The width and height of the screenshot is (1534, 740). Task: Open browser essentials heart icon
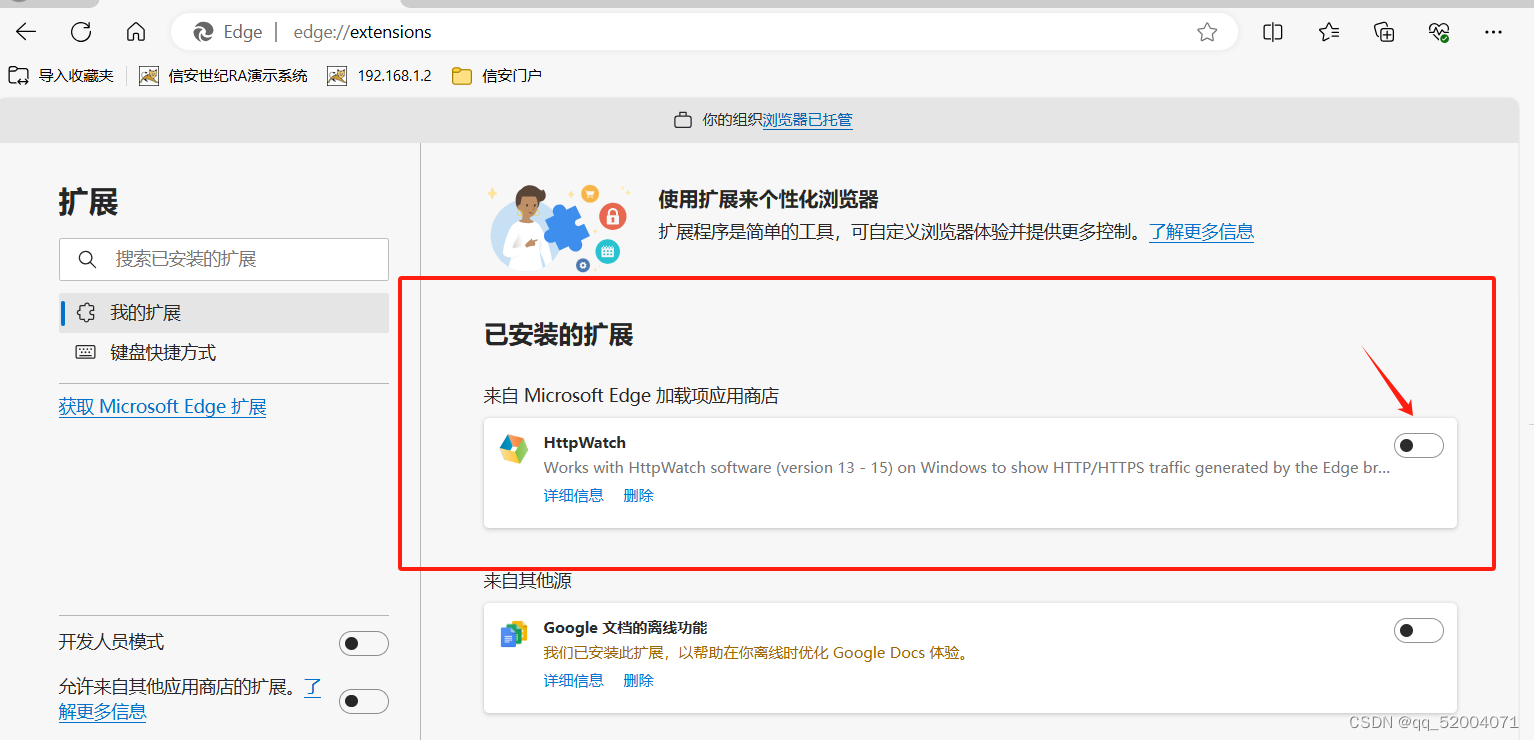(1439, 32)
